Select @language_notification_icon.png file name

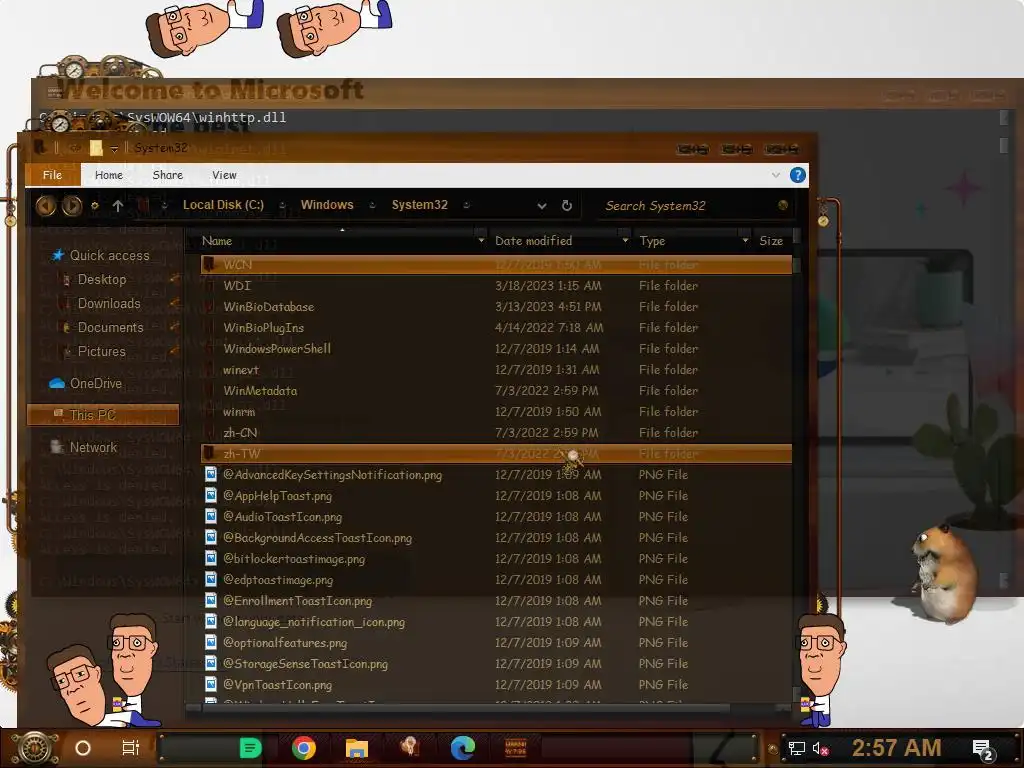coord(313,622)
